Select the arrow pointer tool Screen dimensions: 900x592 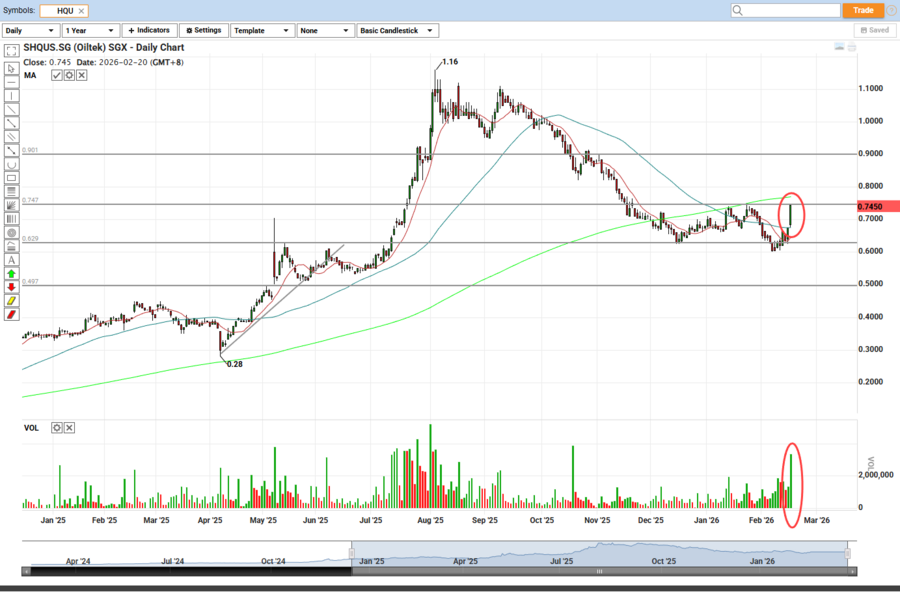tap(11, 68)
